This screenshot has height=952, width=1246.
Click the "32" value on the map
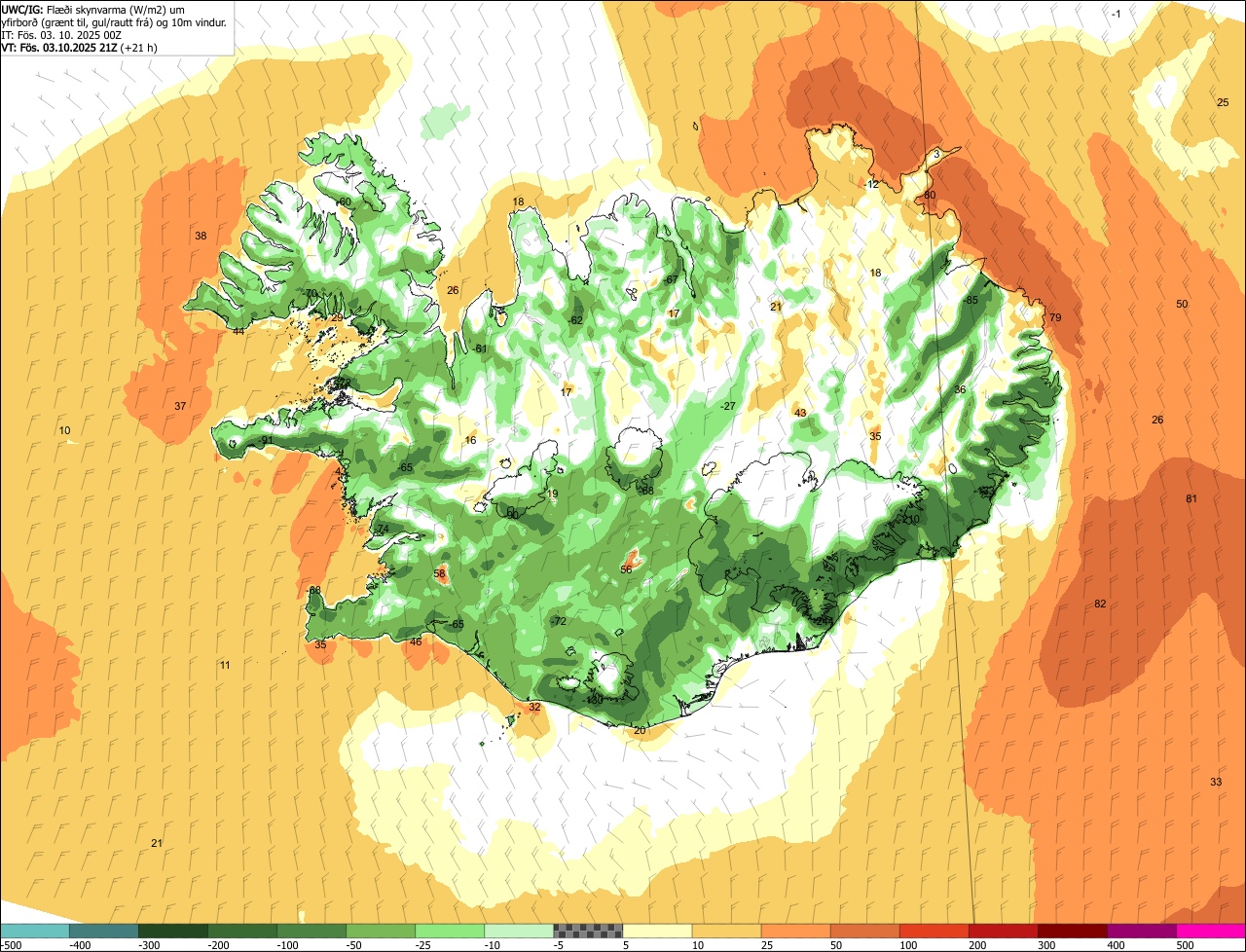pyautogui.click(x=534, y=707)
